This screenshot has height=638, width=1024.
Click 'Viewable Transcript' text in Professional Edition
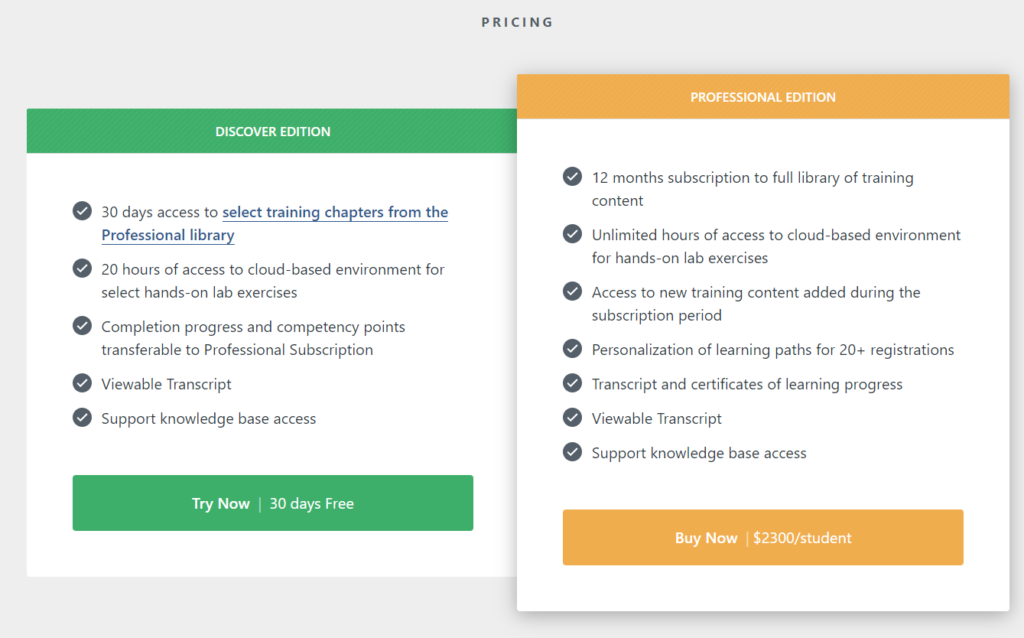click(x=657, y=419)
